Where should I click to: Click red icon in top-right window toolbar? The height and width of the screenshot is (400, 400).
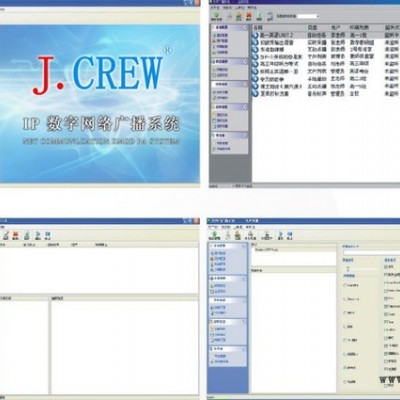point(249,16)
